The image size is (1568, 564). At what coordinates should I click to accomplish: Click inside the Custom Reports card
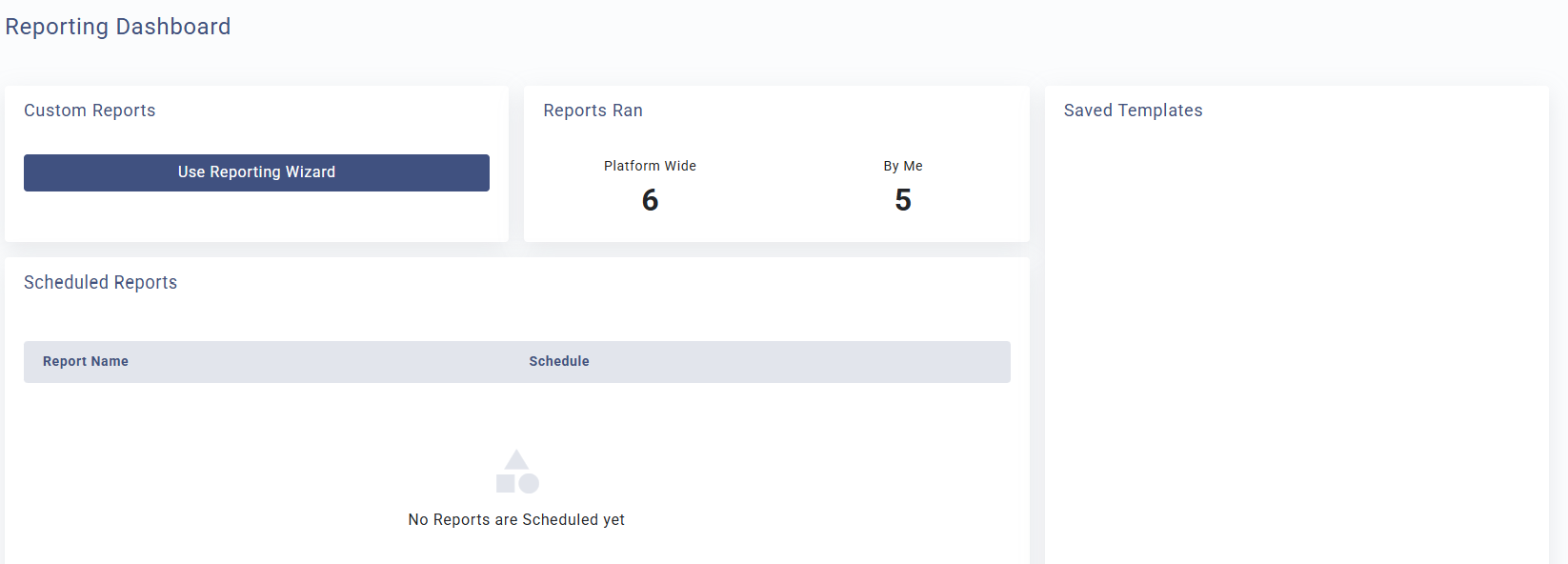click(256, 219)
